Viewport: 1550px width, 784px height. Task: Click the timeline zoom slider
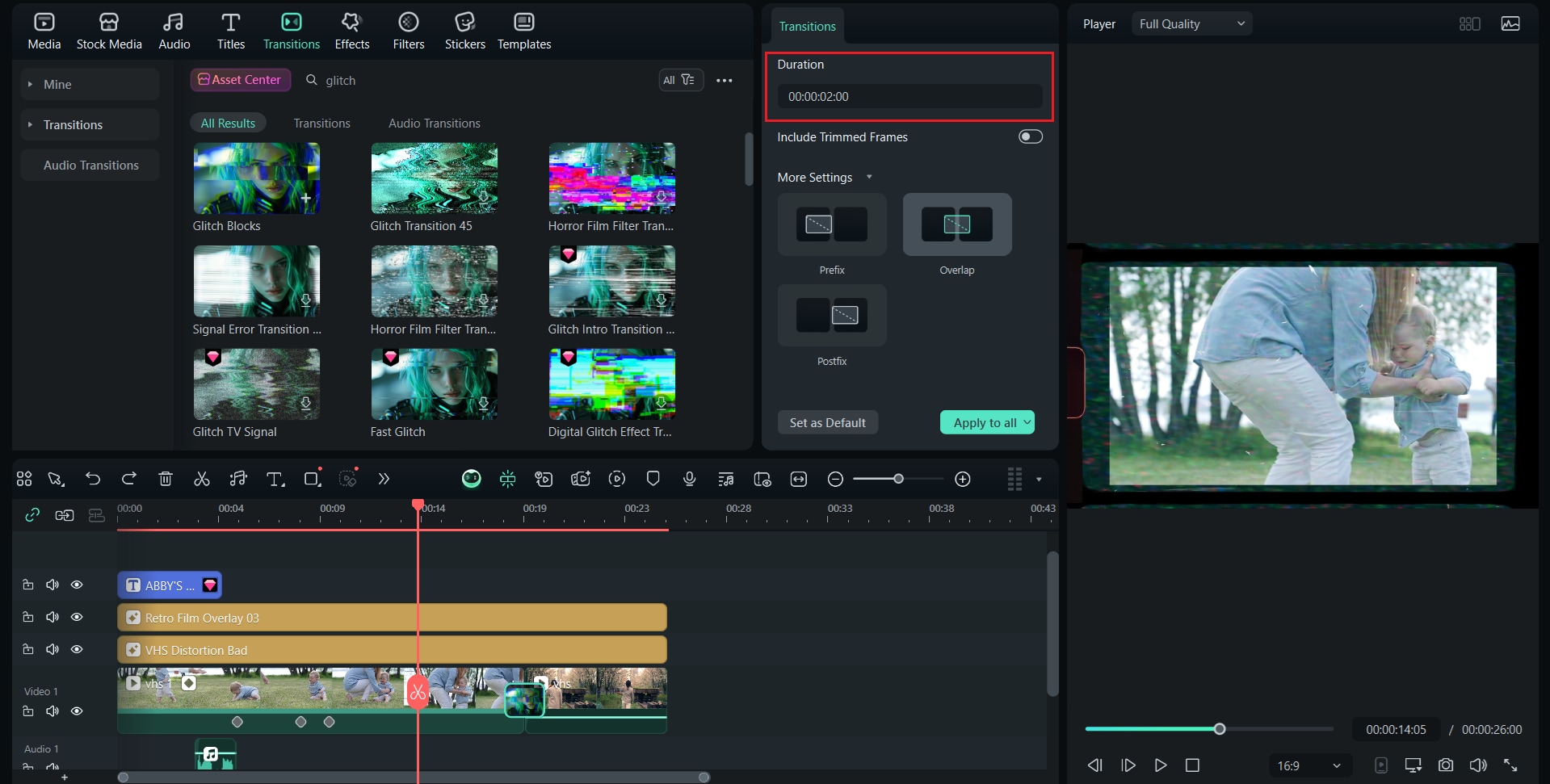tap(897, 478)
